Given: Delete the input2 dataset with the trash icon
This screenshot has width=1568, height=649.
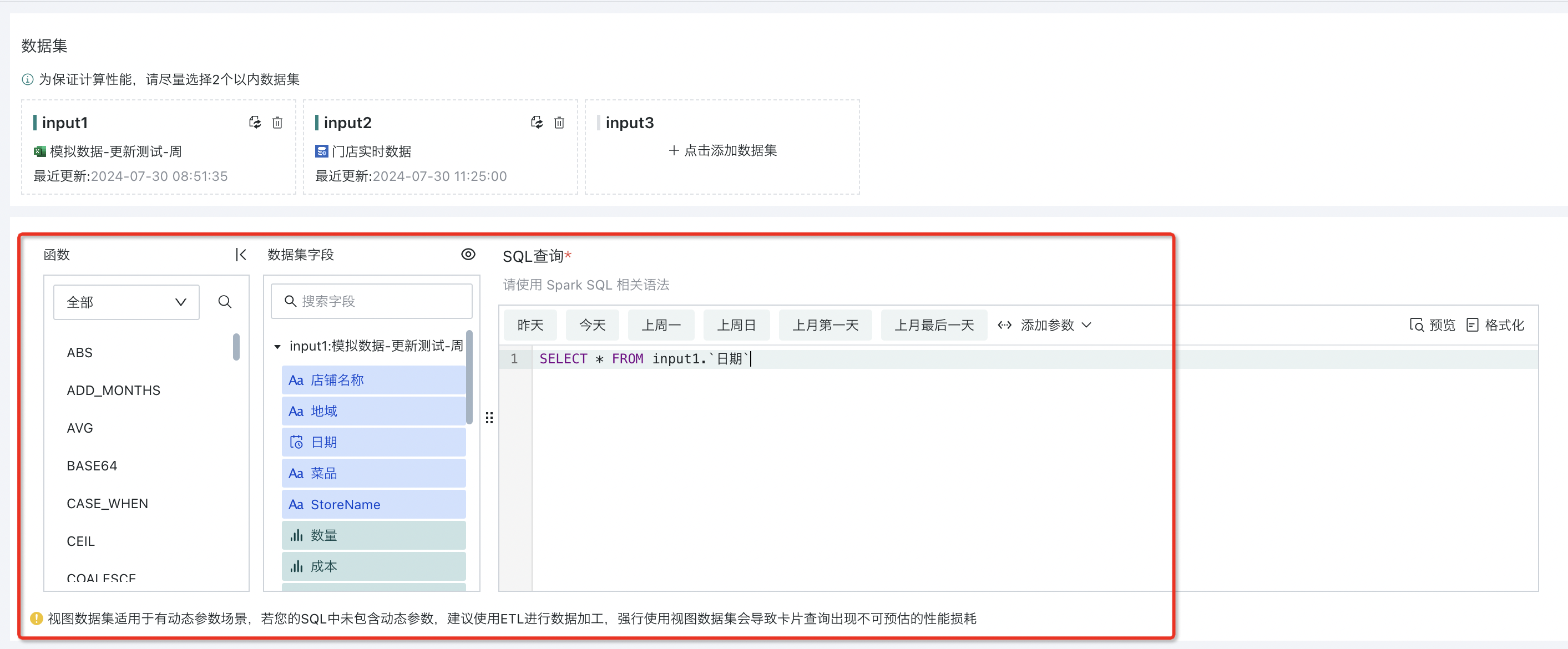Looking at the screenshot, I should tap(559, 123).
